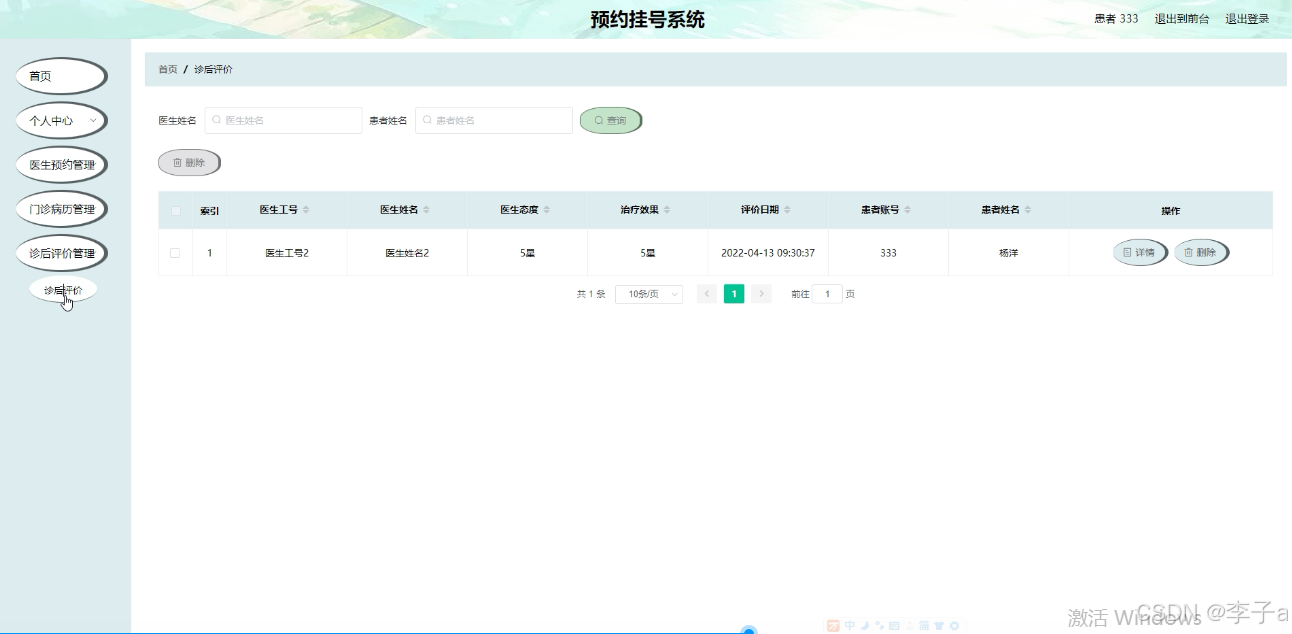Select 医生预约管理 in the sidebar menu
1292x634 pixels.
click(x=62, y=163)
